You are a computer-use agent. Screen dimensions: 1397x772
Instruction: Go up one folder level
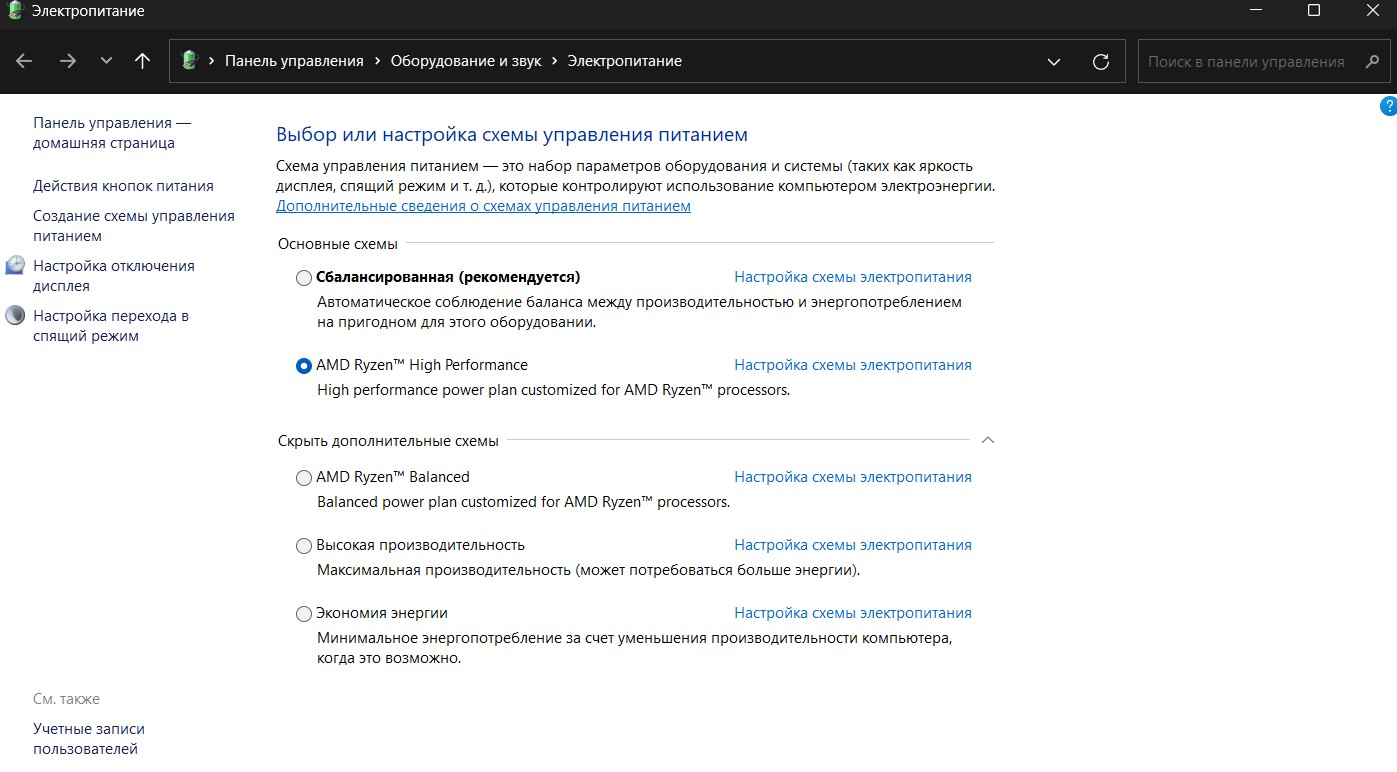click(x=142, y=61)
